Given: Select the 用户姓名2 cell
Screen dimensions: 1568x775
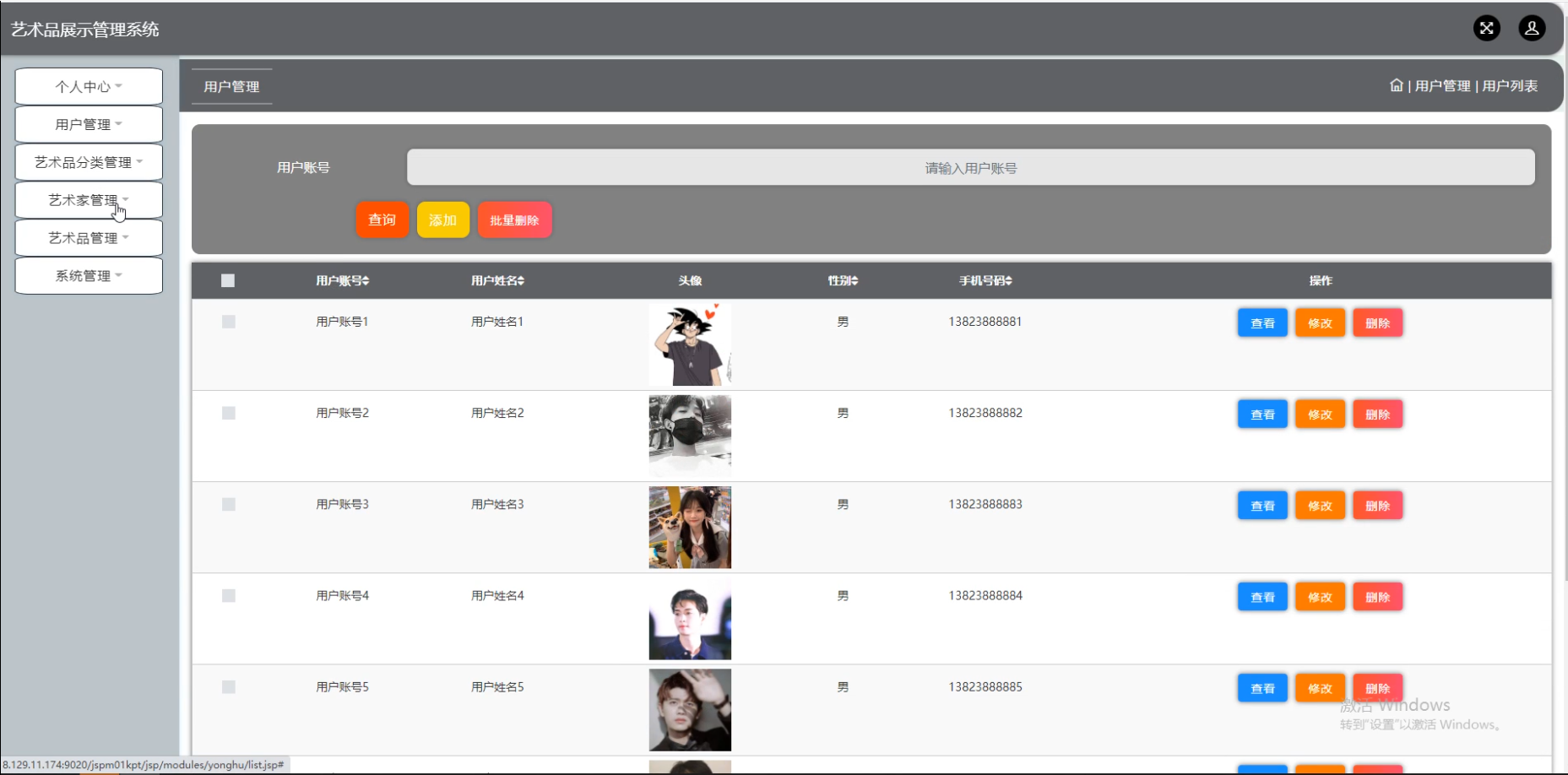Looking at the screenshot, I should pos(497,413).
